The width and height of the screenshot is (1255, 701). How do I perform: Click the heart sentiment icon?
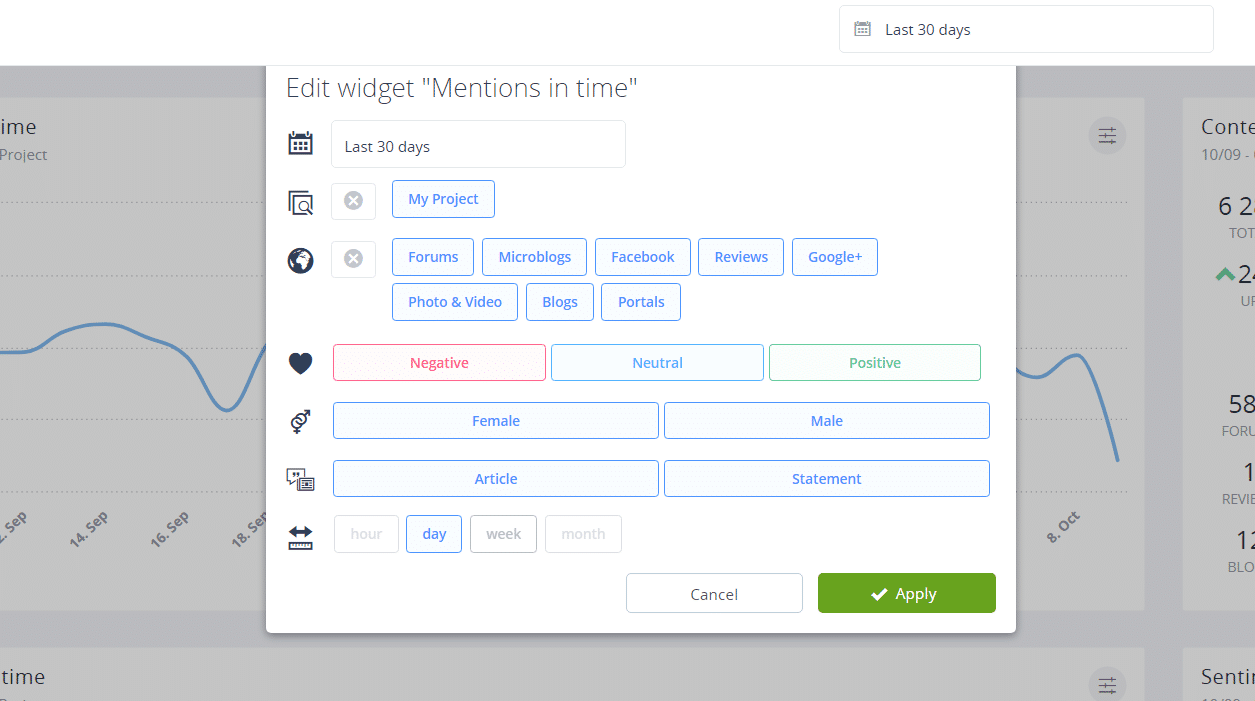pos(300,364)
